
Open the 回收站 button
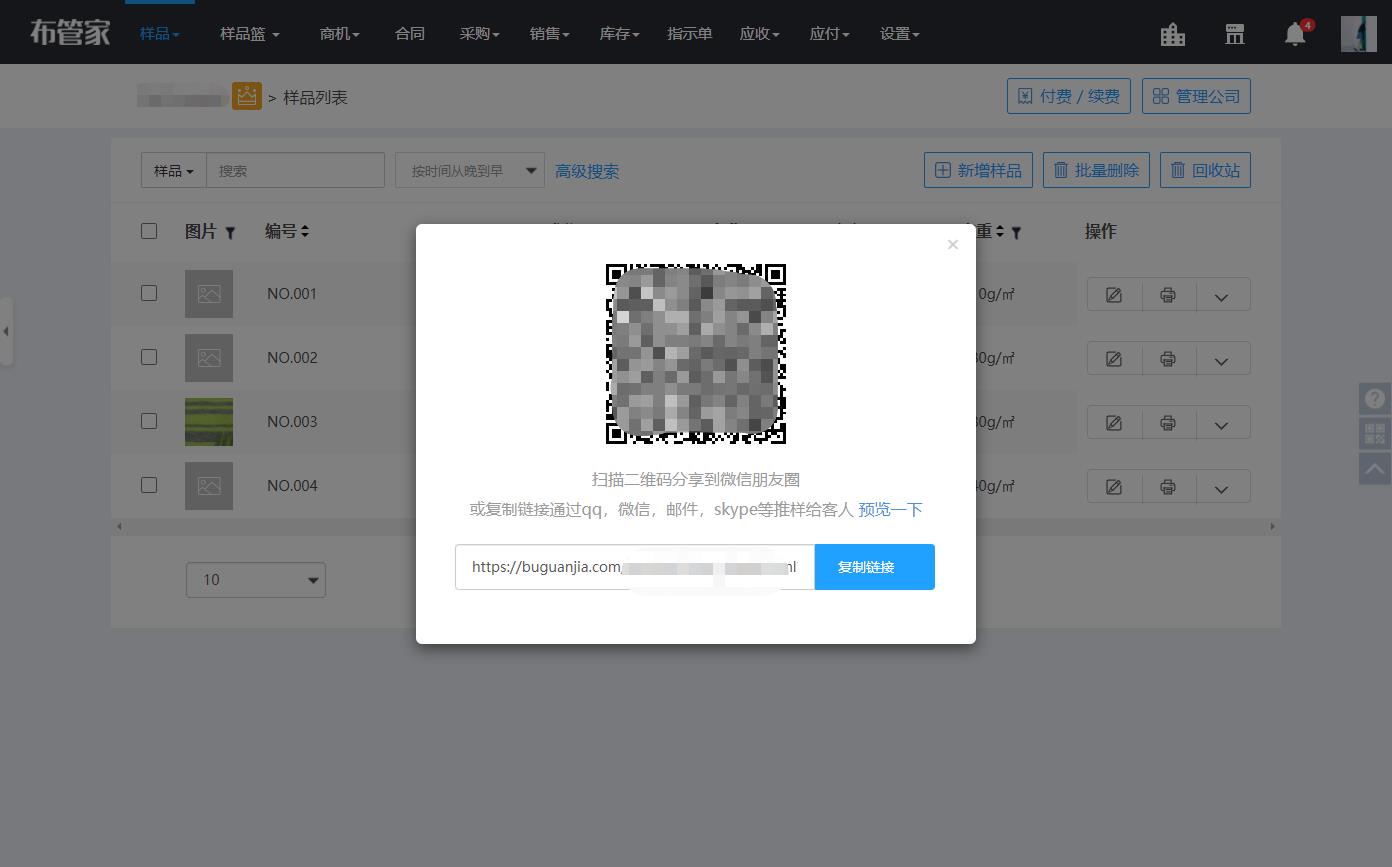(1205, 170)
